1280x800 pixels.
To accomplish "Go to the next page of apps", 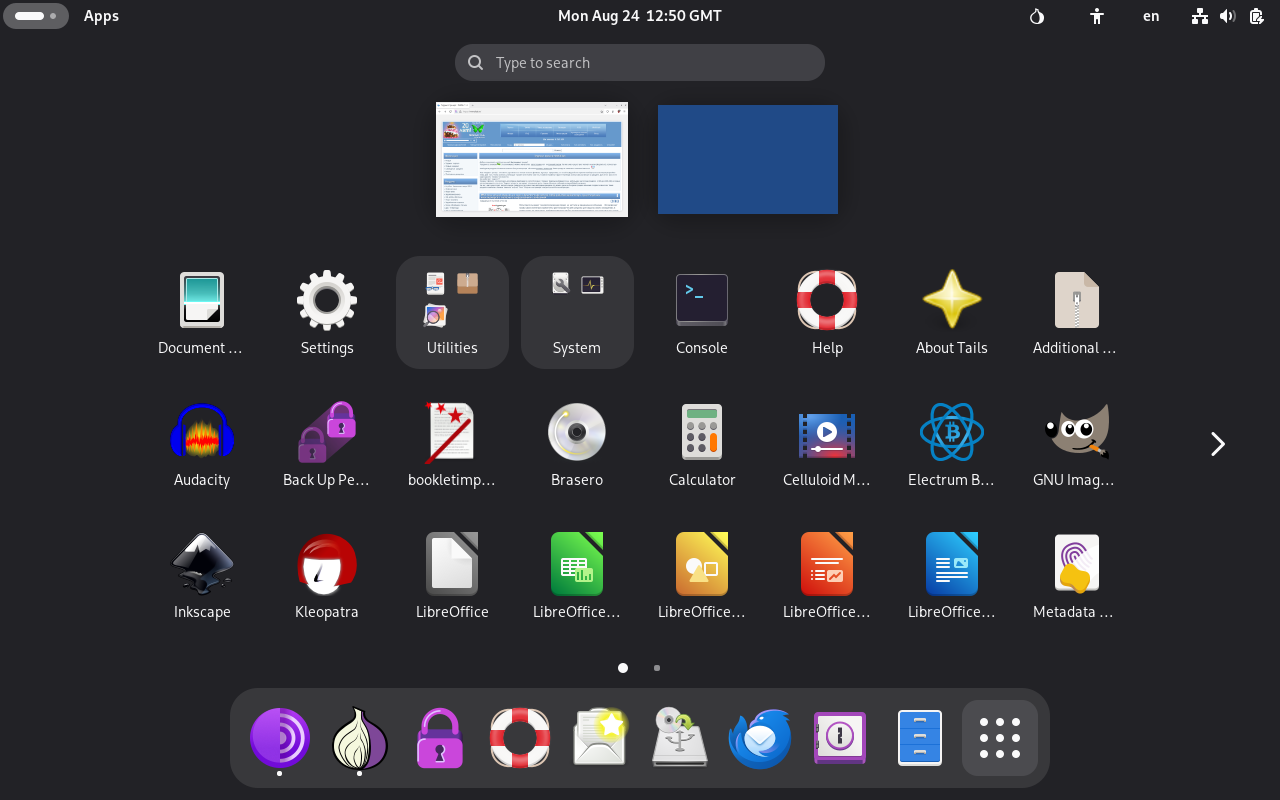I will (x=1217, y=444).
